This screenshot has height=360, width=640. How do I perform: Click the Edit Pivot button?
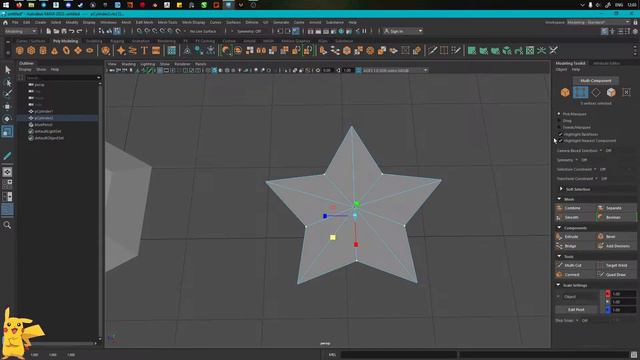click(x=576, y=309)
